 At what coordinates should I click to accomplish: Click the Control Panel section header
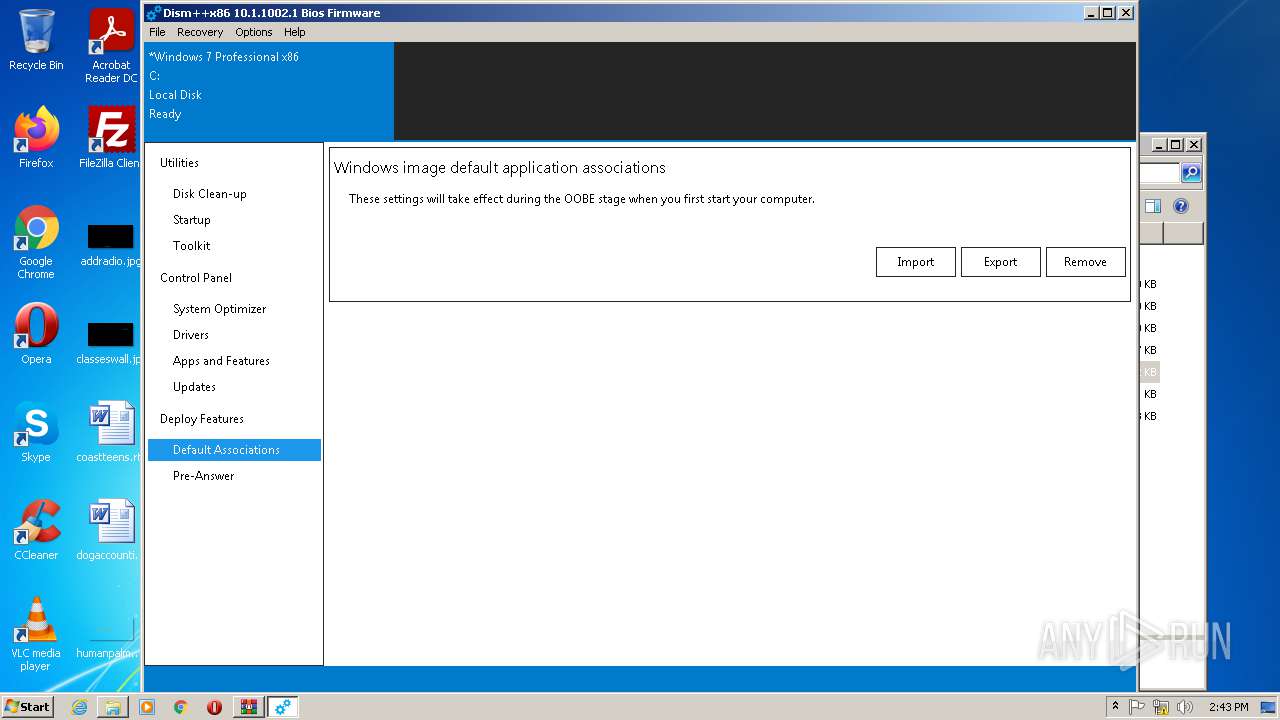click(x=196, y=278)
